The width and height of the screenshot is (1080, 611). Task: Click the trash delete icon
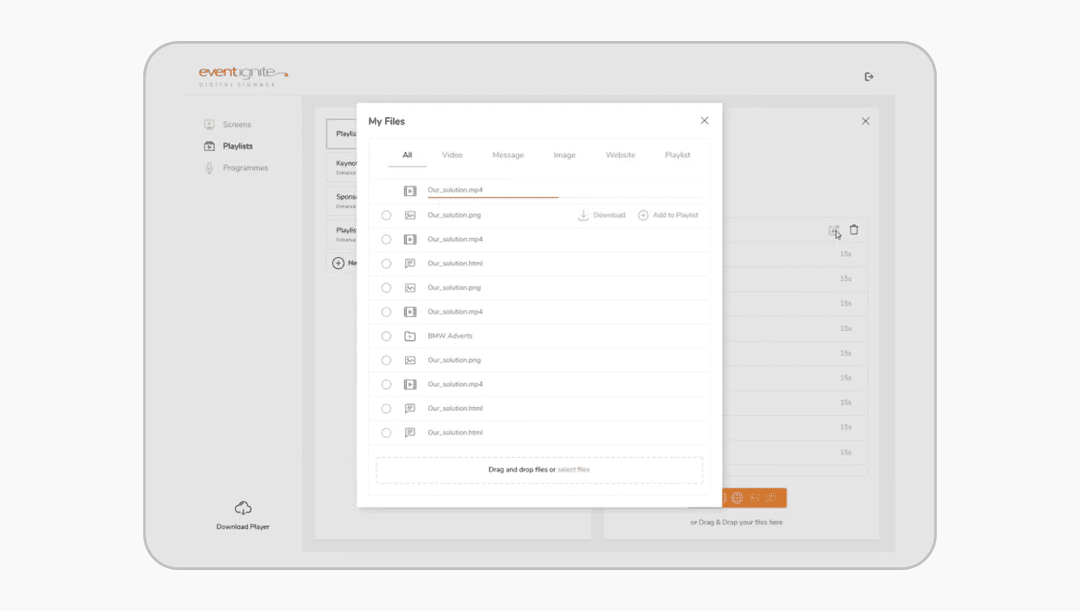coord(854,230)
